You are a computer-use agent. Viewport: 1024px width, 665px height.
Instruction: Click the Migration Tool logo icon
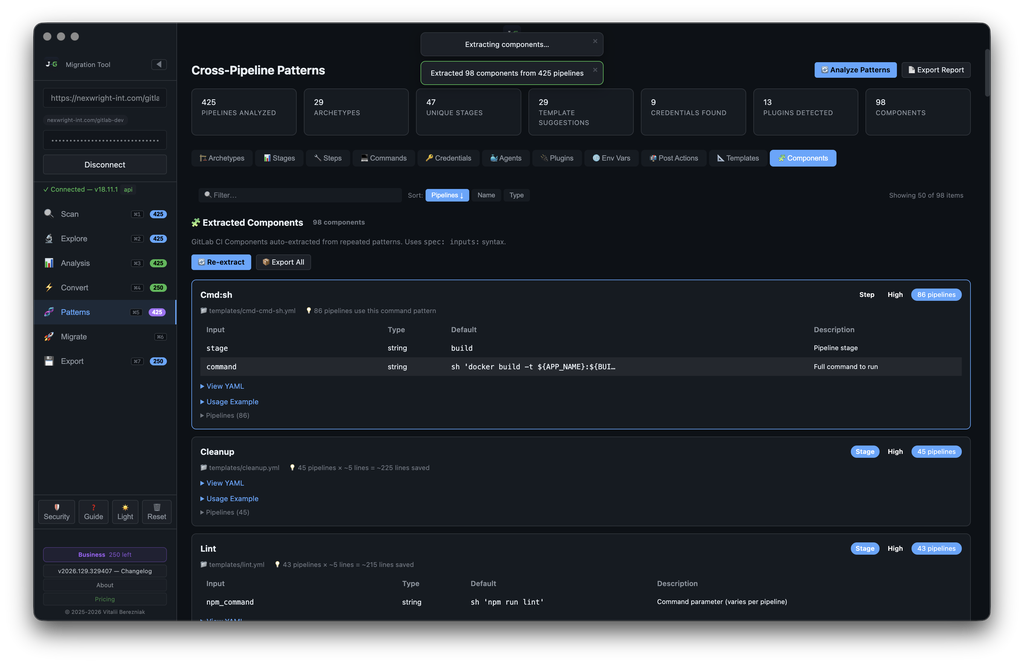click(52, 64)
